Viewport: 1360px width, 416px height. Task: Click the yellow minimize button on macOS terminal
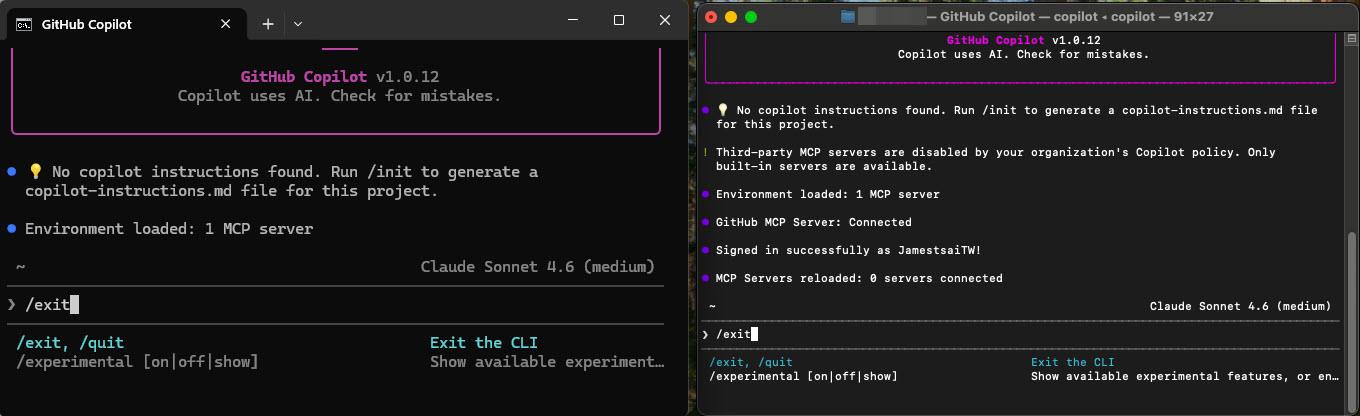pyautogui.click(x=731, y=17)
